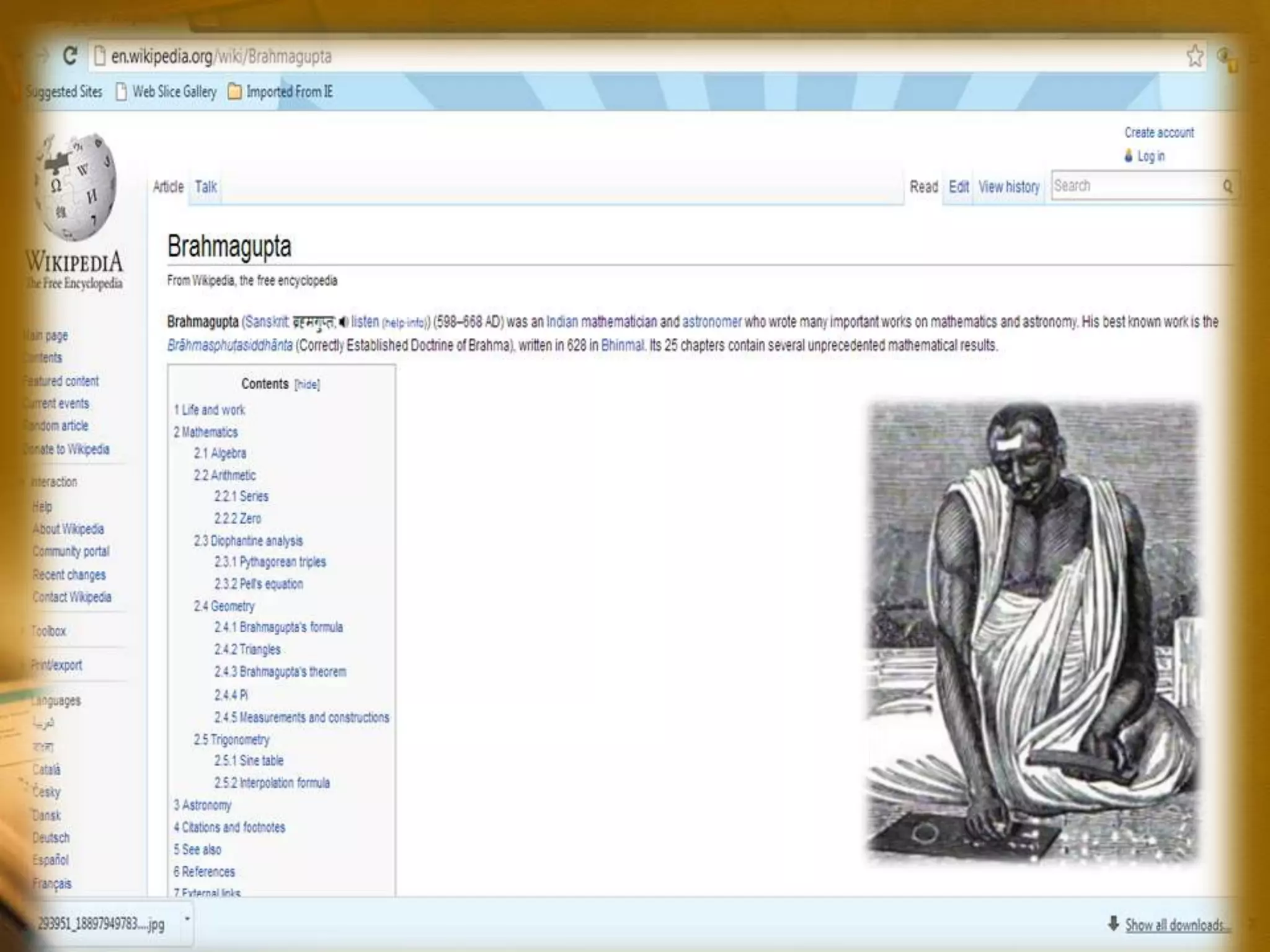Click the bookmark star icon
The height and width of the screenshot is (952, 1270).
[x=1195, y=56]
